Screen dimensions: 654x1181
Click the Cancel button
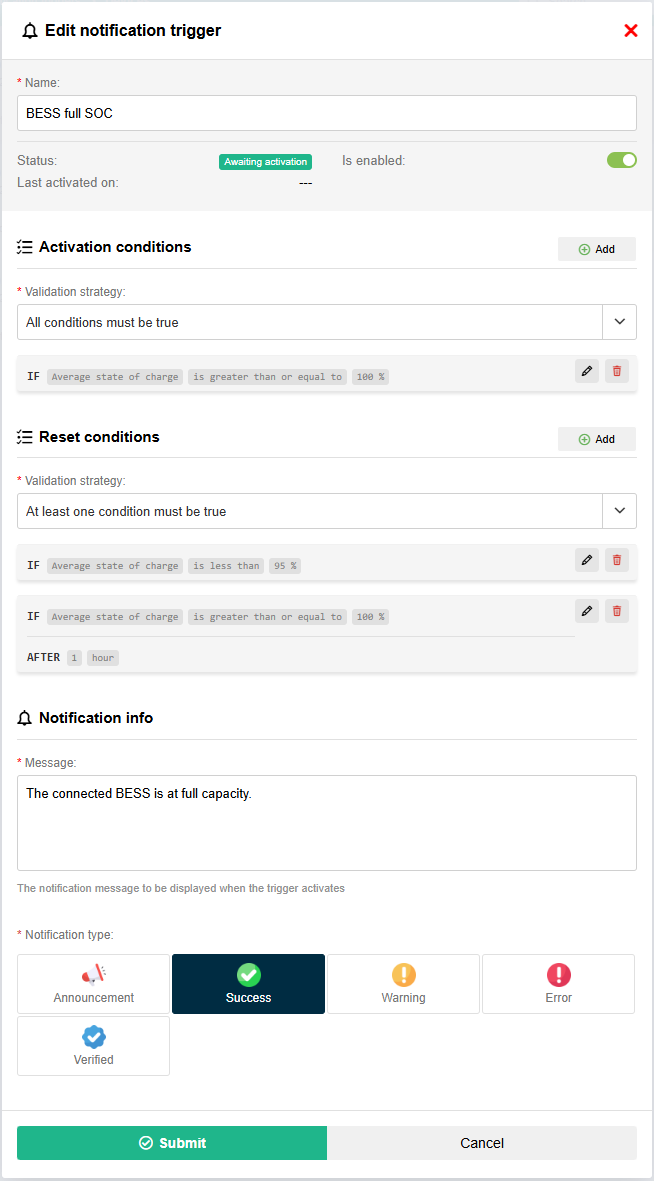pos(482,1143)
